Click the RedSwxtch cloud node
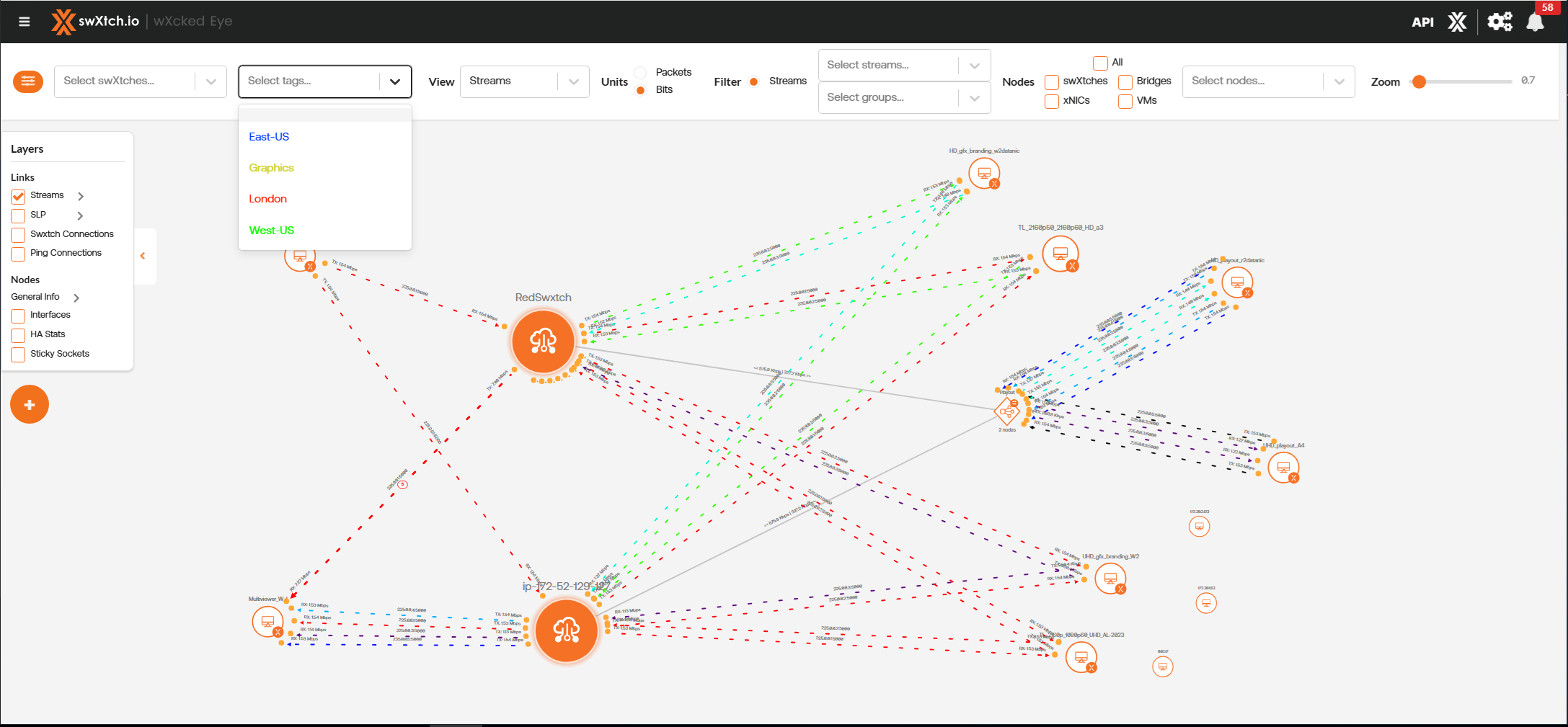This screenshot has width=1568, height=727. (x=543, y=342)
